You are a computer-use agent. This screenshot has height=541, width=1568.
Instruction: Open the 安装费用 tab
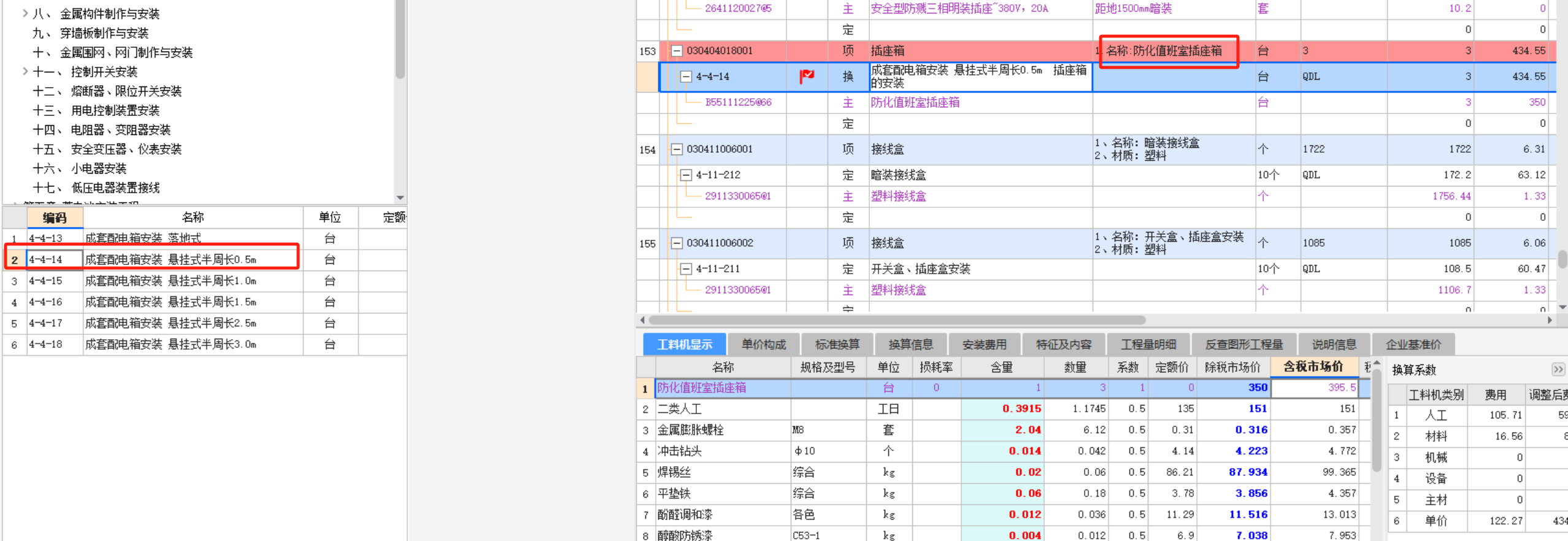click(984, 344)
